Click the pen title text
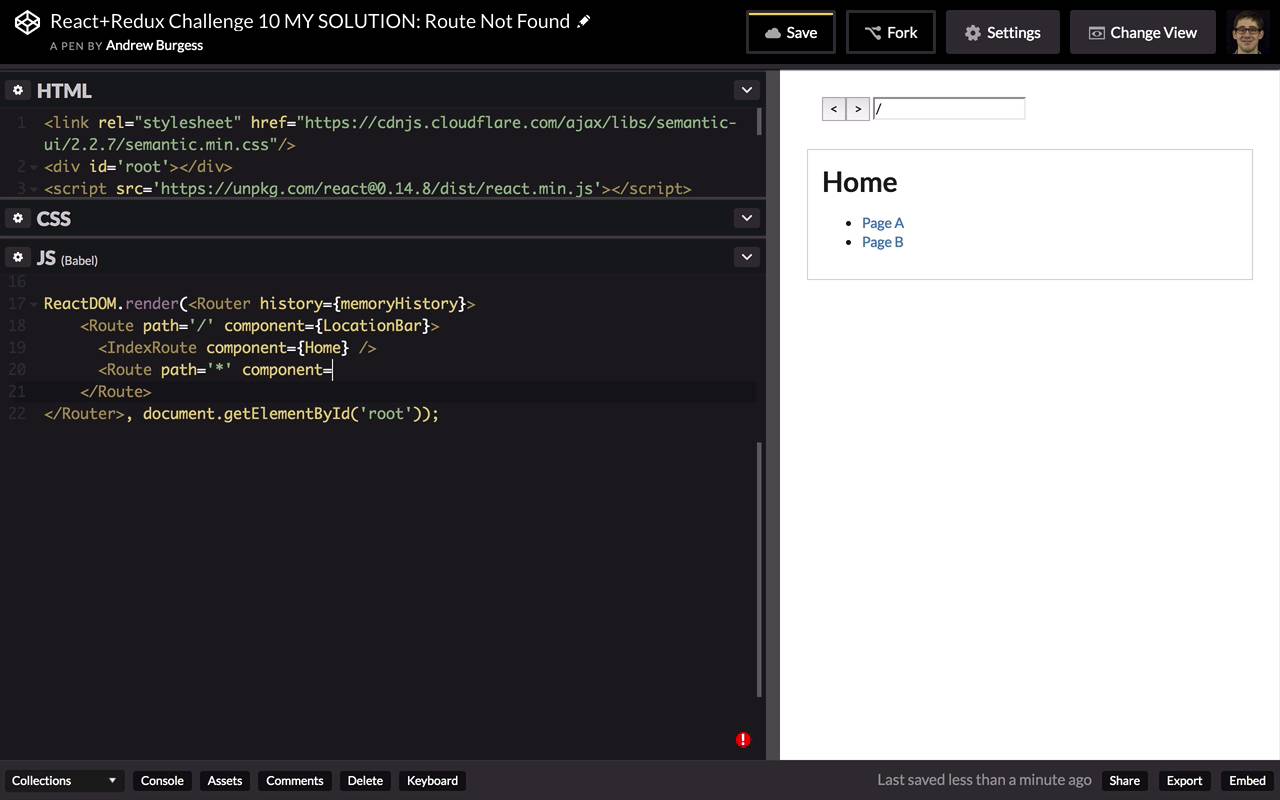The height and width of the screenshot is (800, 1280). click(310, 21)
